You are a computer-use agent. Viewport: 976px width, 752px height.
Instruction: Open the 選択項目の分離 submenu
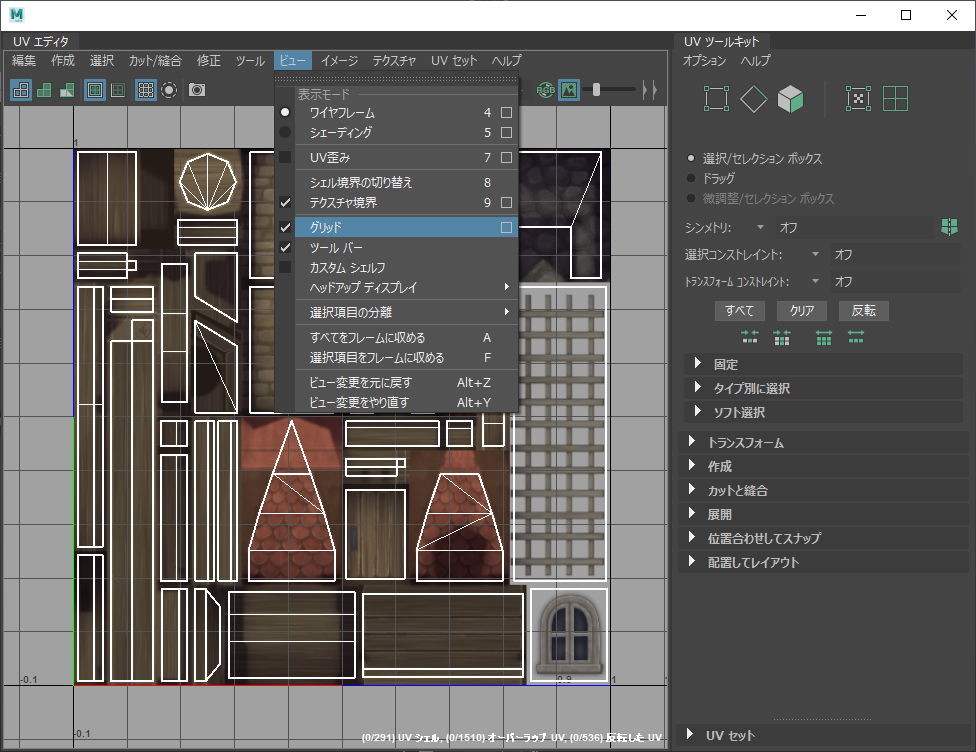(396, 312)
